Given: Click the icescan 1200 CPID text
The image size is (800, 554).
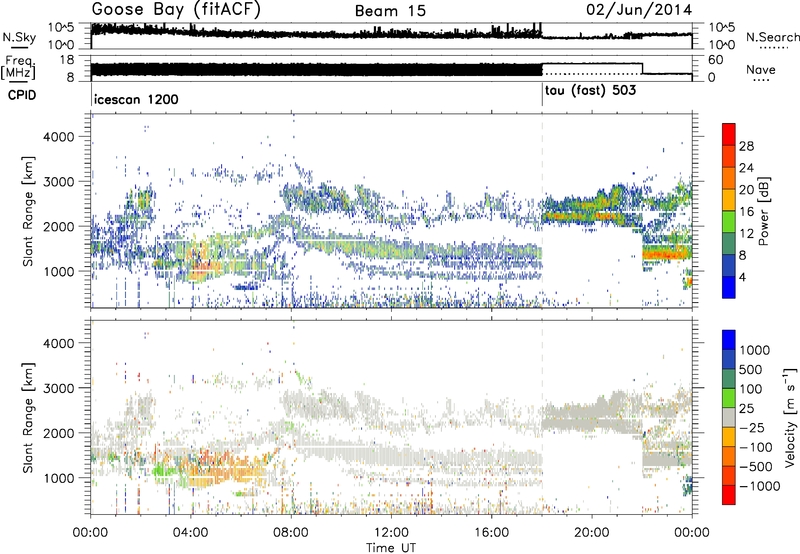Looking at the screenshot, I should click(x=136, y=99).
